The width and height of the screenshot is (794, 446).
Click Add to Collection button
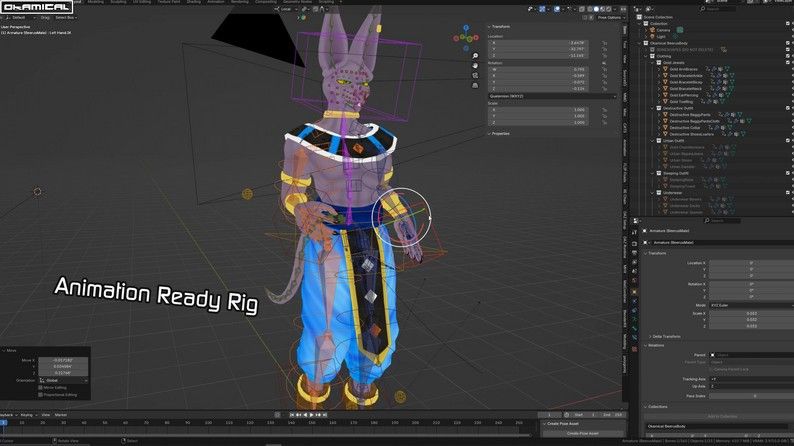pyautogui.click(x=722, y=416)
